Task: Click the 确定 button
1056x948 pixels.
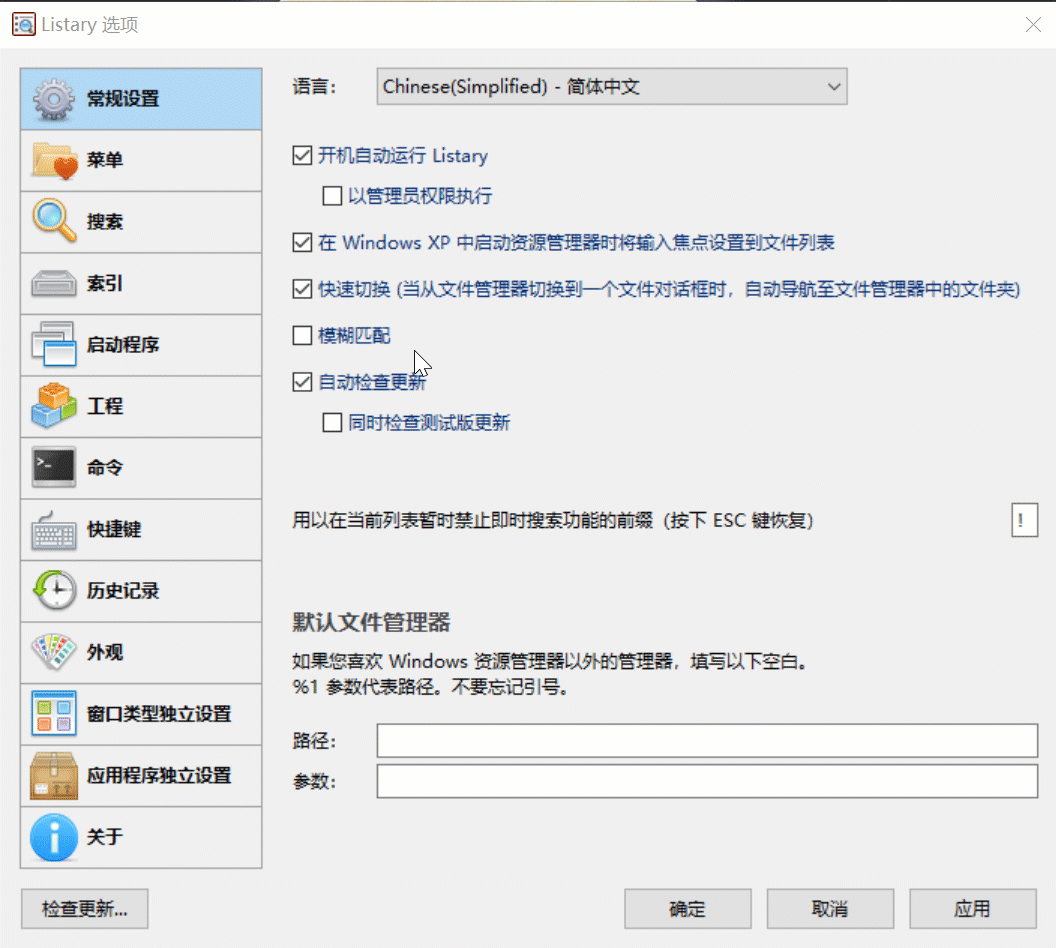Action: point(688,909)
